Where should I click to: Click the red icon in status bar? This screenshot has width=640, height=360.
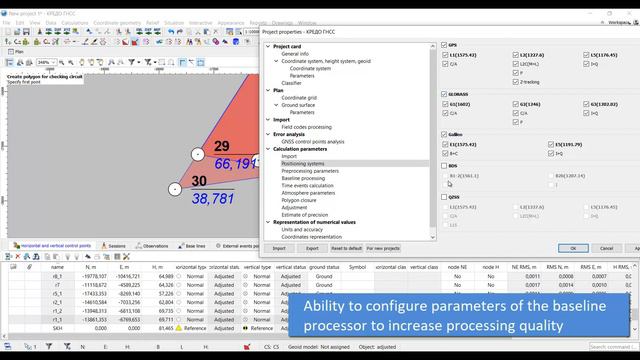pos(247,347)
